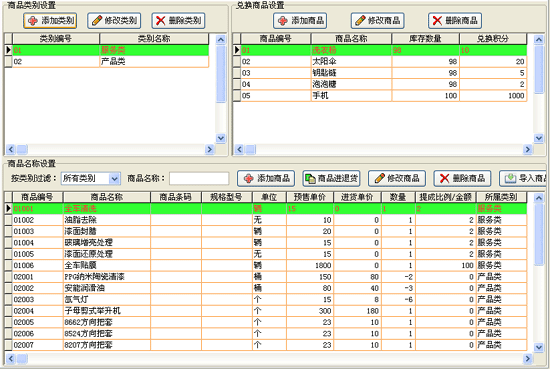This screenshot has height=369, width=550.
Task: Click the 修改商品 button in product panel
Action: (x=397, y=179)
